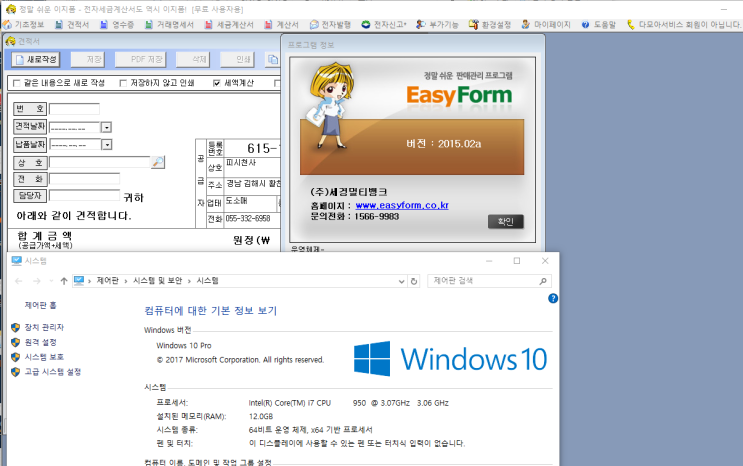
Task: Open the 영수증 menu
Action: tap(117, 25)
